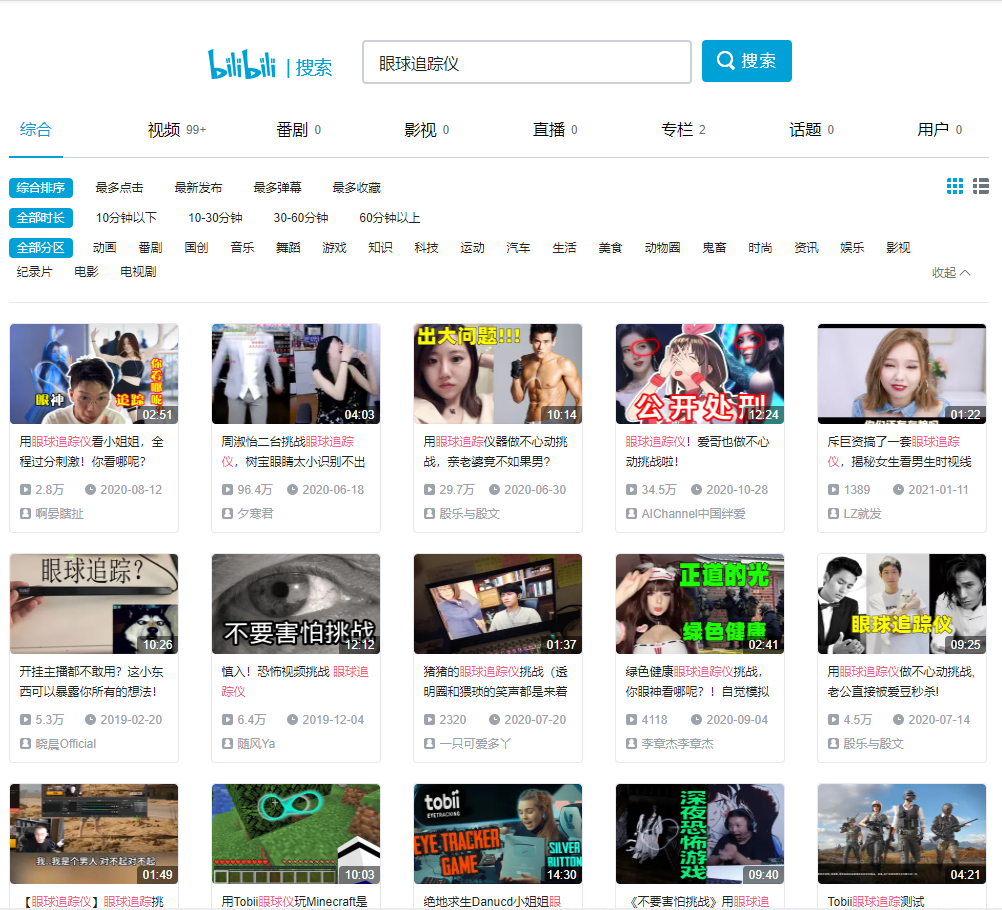The width and height of the screenshot is (1002, 910).
Task: Open thumbnail of video with duration 04:03
Action: coord(296,374)
